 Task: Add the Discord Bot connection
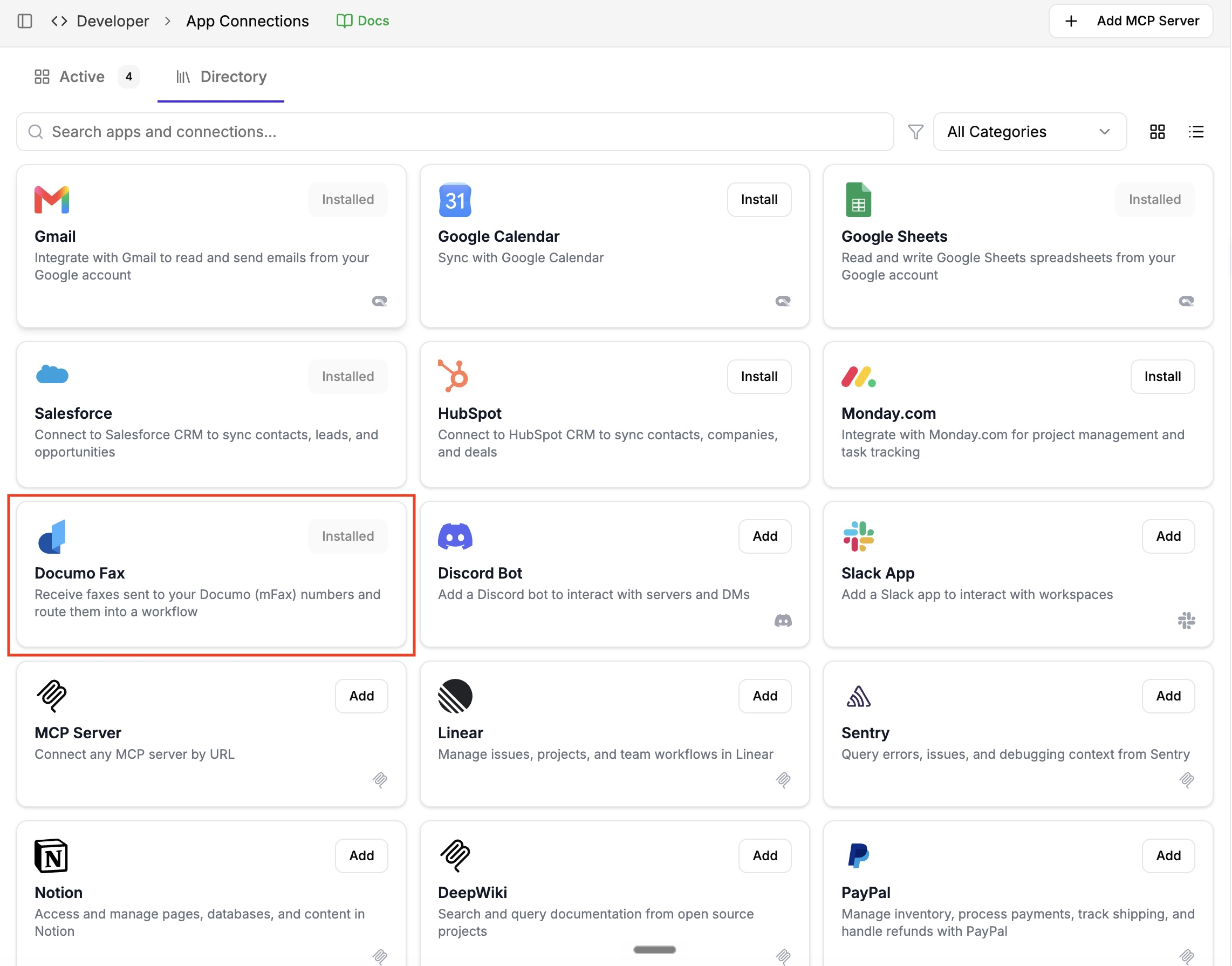coord(765,536)
